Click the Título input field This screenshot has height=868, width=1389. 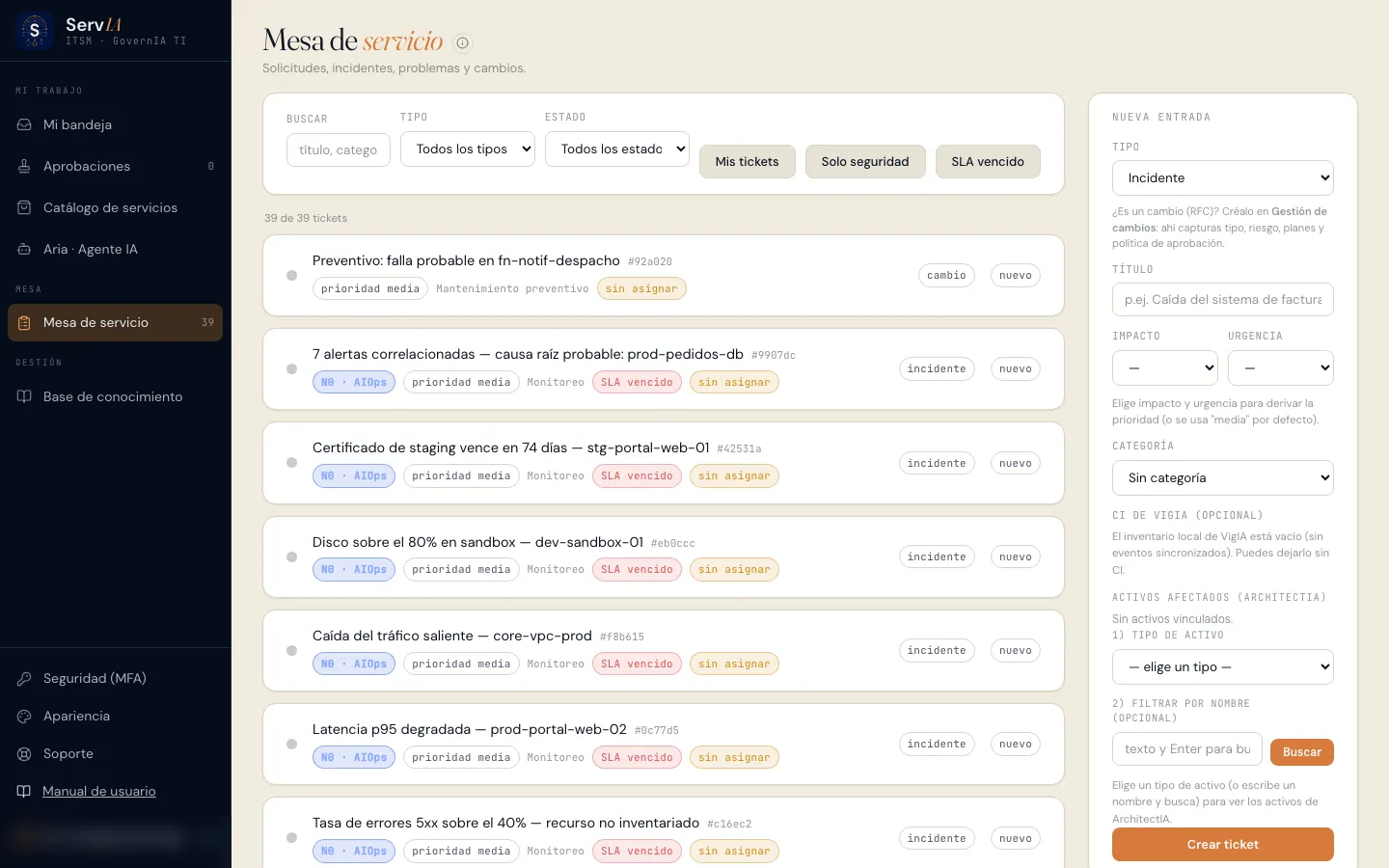(x=1223, y=299)
